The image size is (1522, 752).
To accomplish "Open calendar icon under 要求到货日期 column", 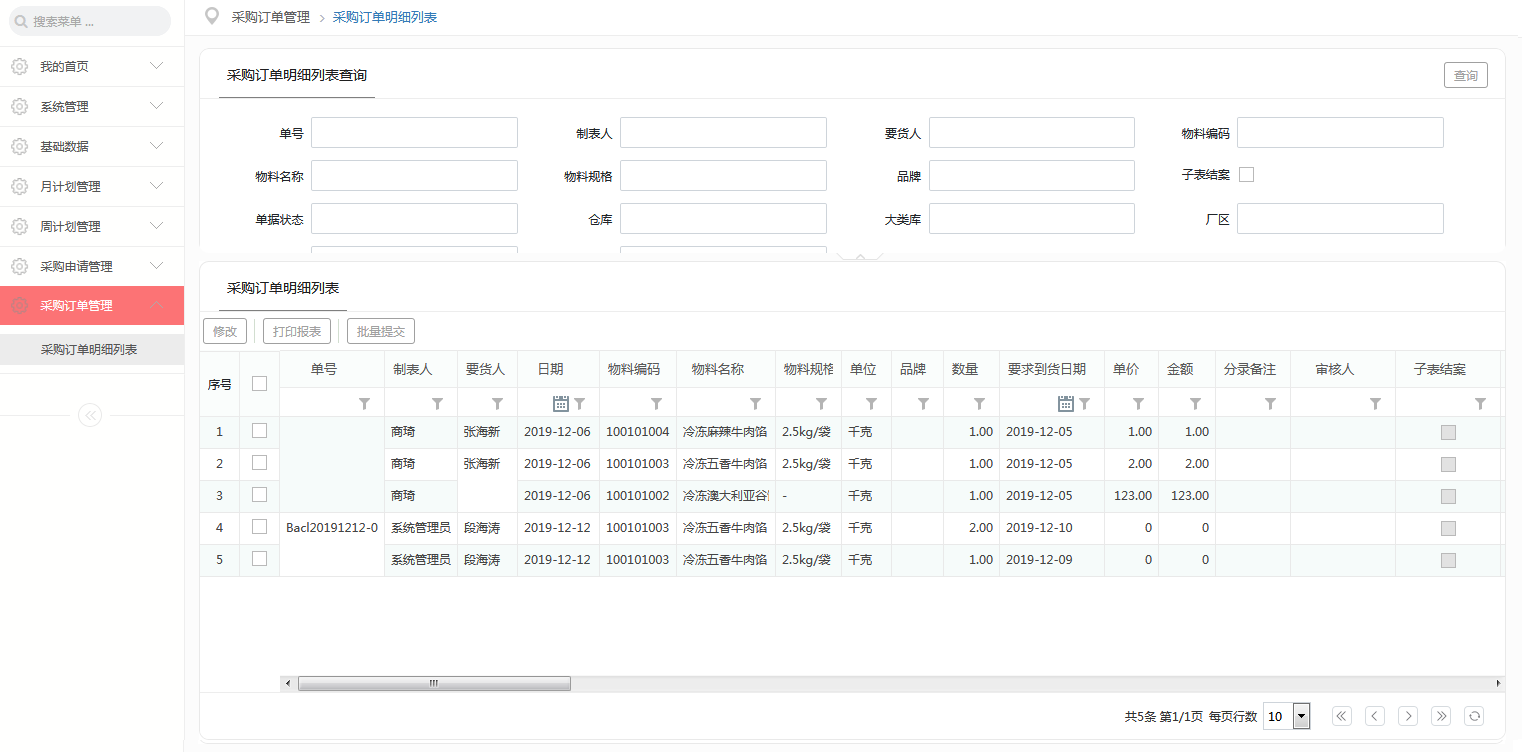I will click(1066, 403).
